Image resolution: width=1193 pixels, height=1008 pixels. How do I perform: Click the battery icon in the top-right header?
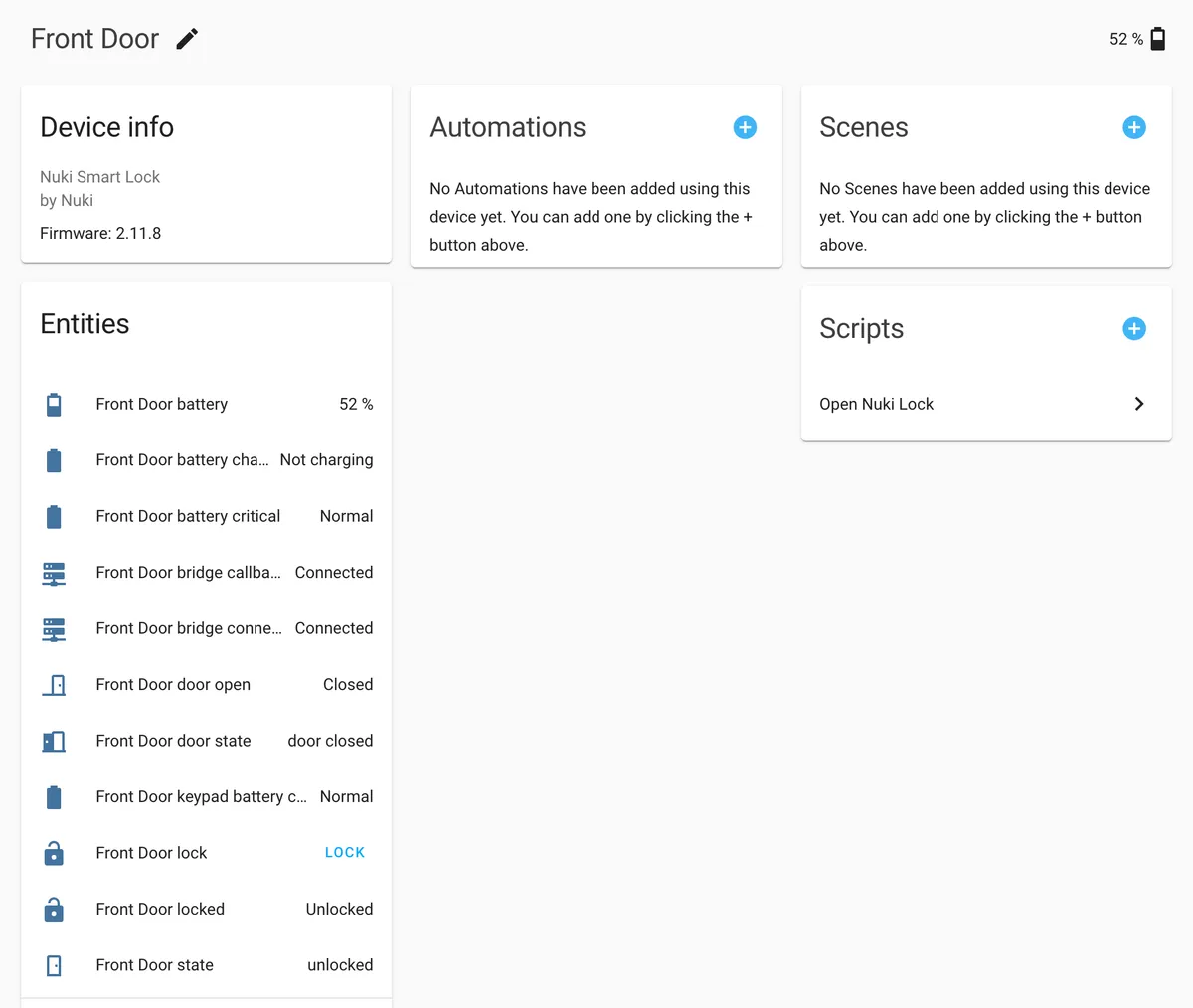1157,39
